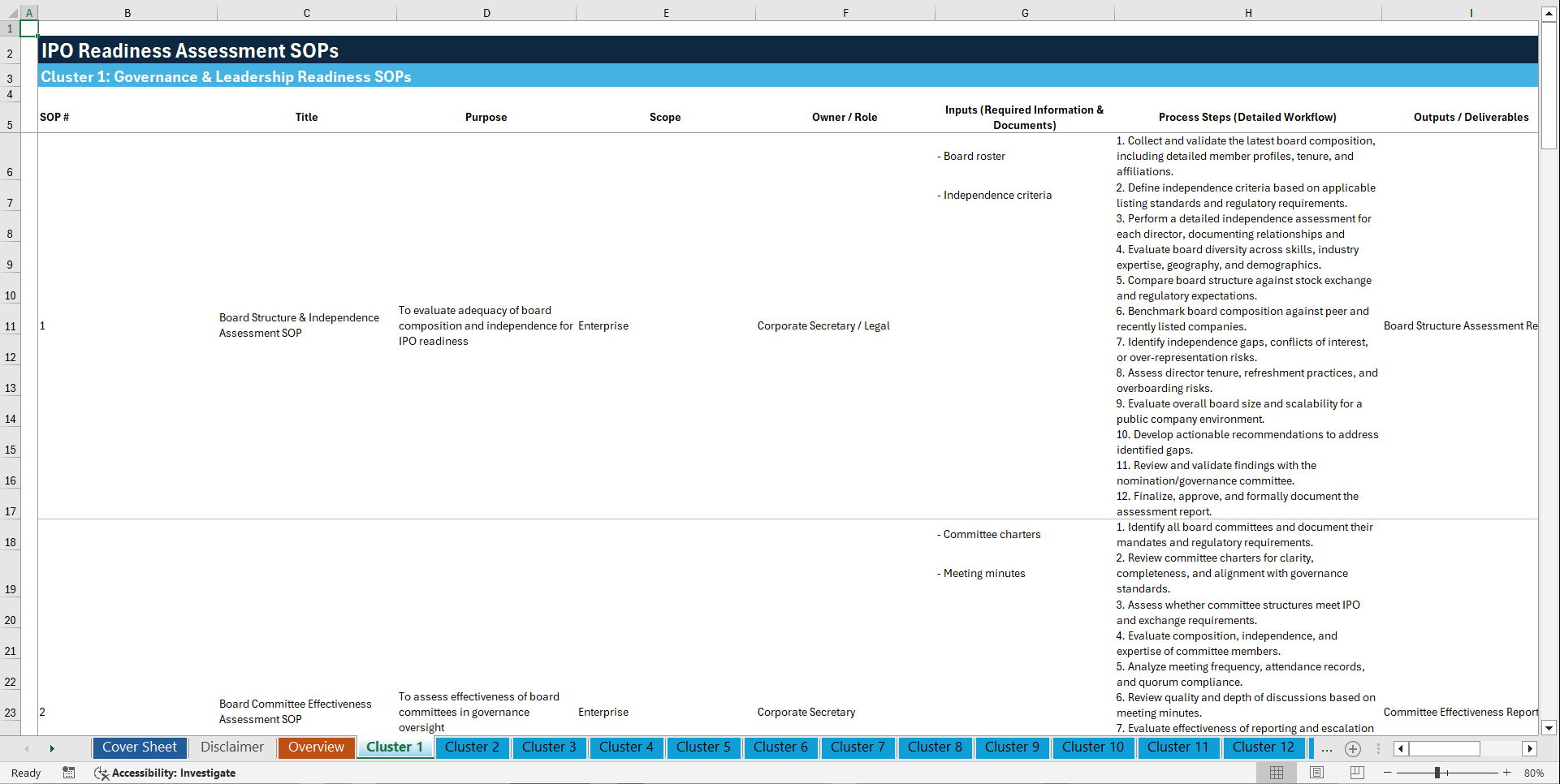This screenshot has height=784, width=1560.
Task: Zoom in with the plus icon
Action: [1507, 773]
